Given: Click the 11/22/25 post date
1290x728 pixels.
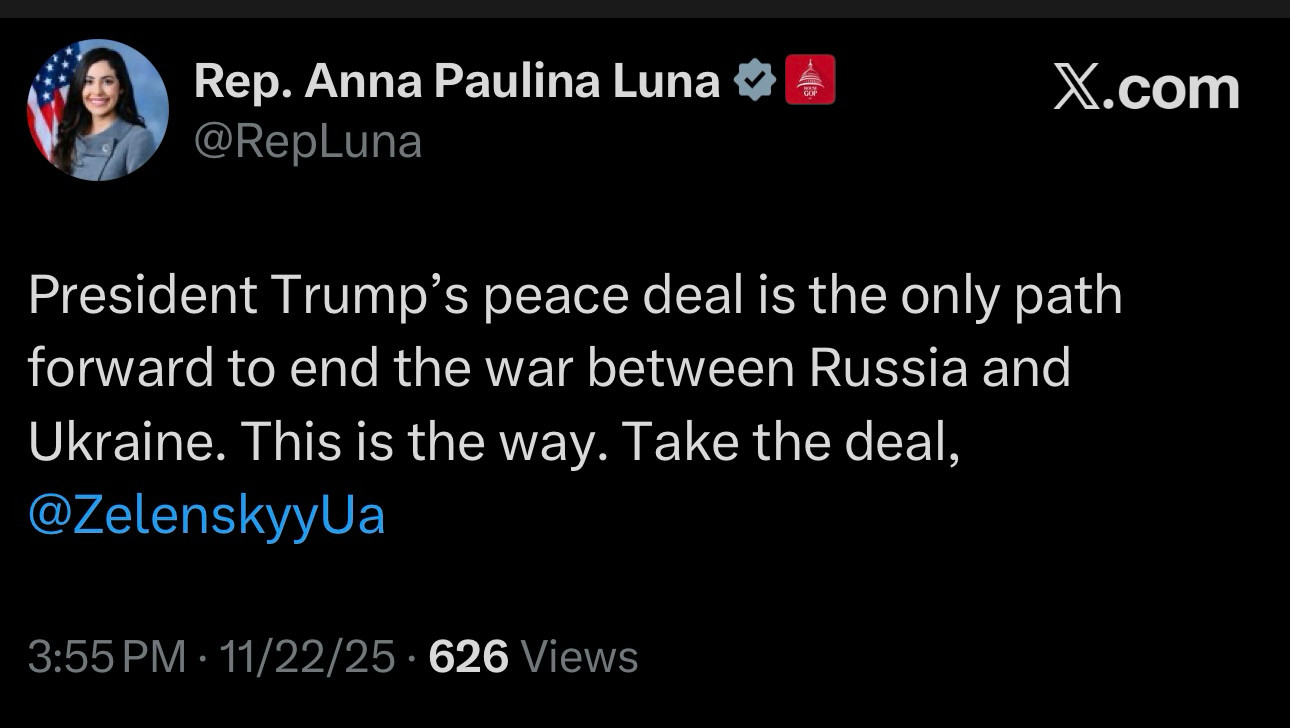Looking at the screenshot, I should [308, 657].
